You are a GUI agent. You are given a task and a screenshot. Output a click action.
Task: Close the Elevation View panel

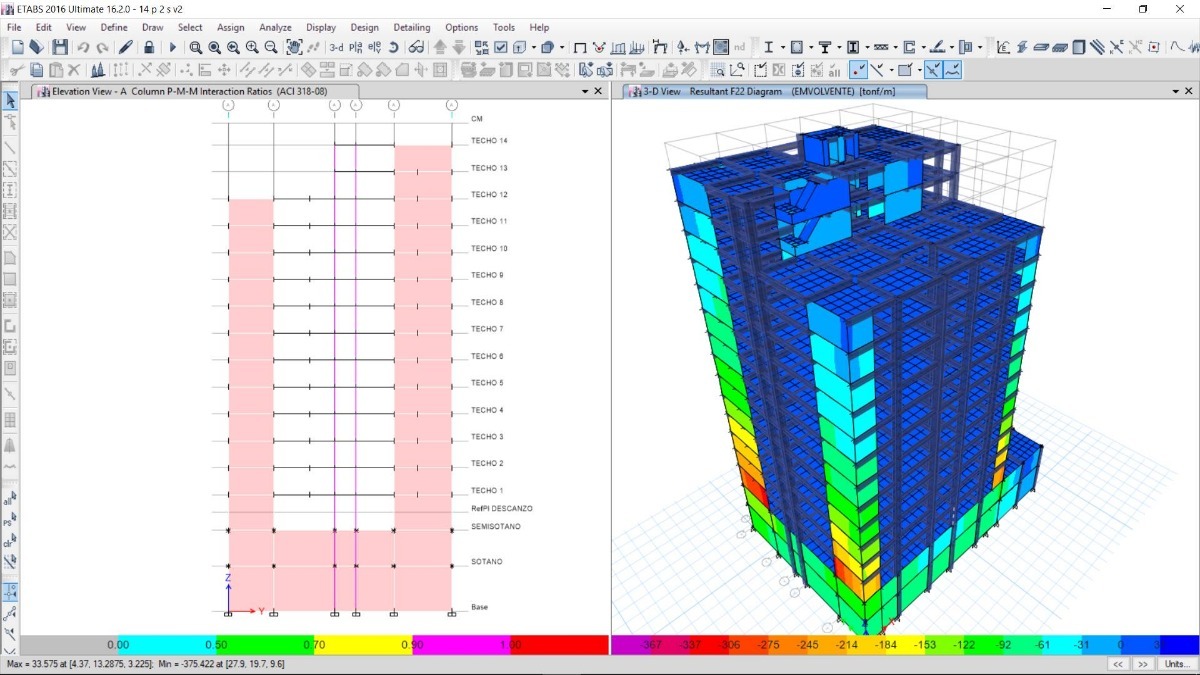[x=599, y=91]
